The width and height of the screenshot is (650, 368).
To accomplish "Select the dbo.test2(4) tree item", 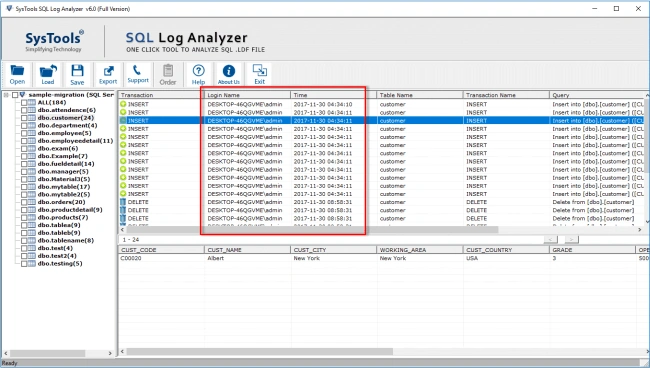I will pos(57,256).
